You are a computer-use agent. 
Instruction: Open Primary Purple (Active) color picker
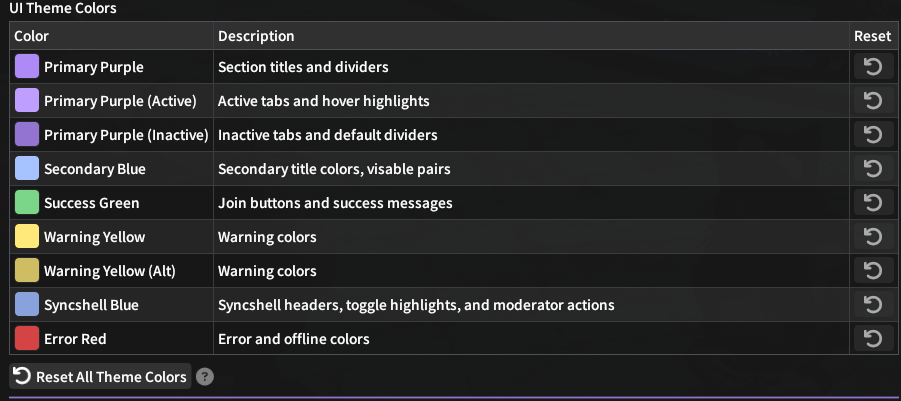pyautogui.click(x=27, y=101)
